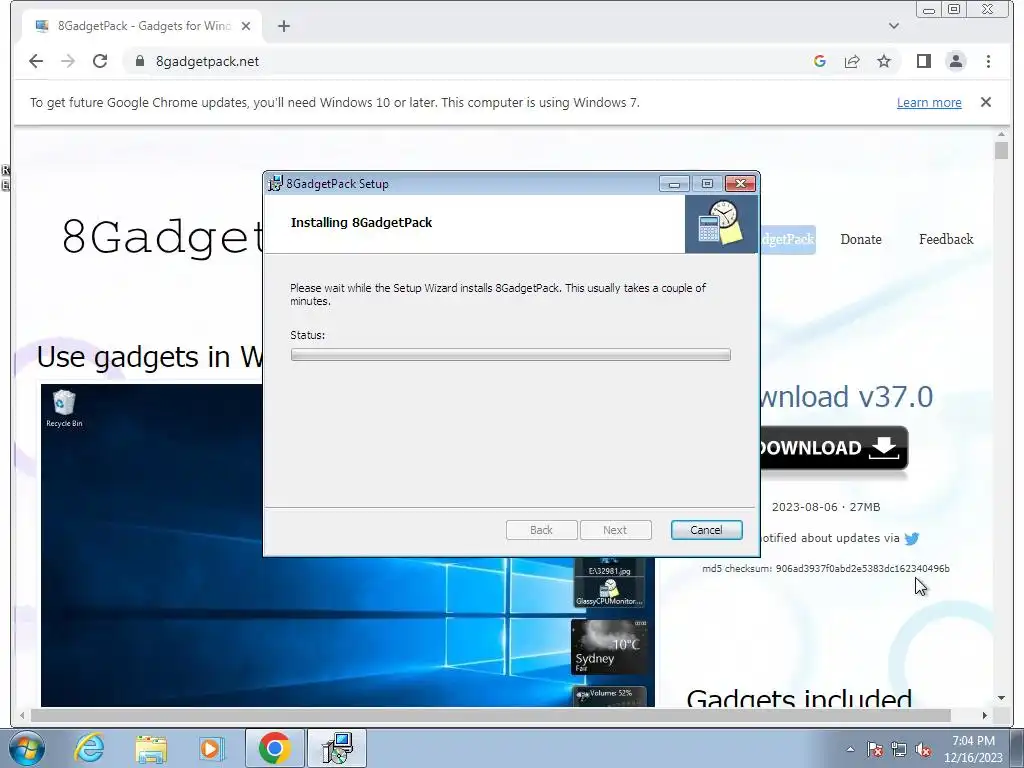The width and height of the screenshot is (1024, 768).
Task: Open Chrome profile avatar menu
Action: (955, 61)
